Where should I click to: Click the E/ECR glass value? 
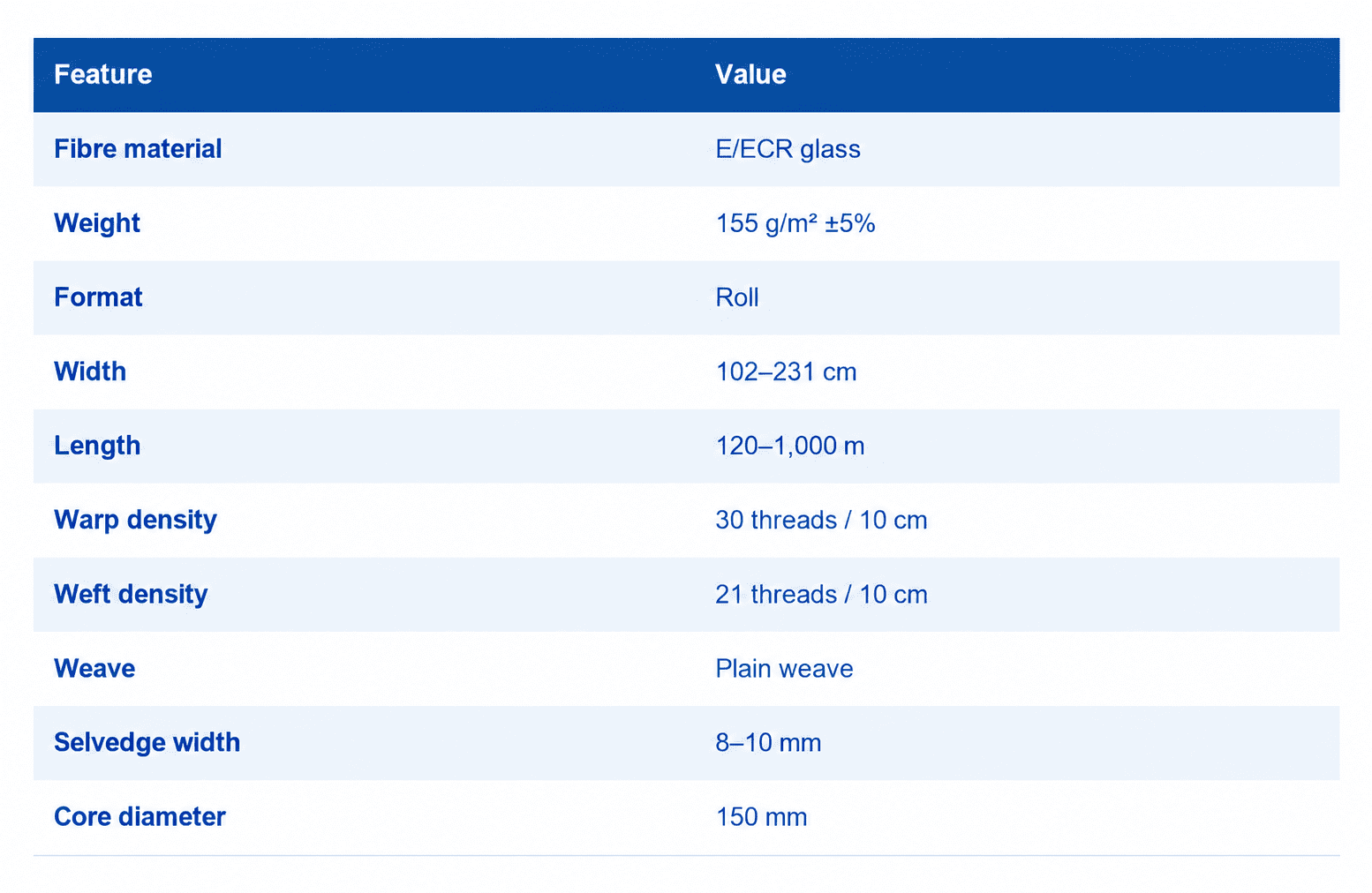pyautogui.click(x=788, y=149)
